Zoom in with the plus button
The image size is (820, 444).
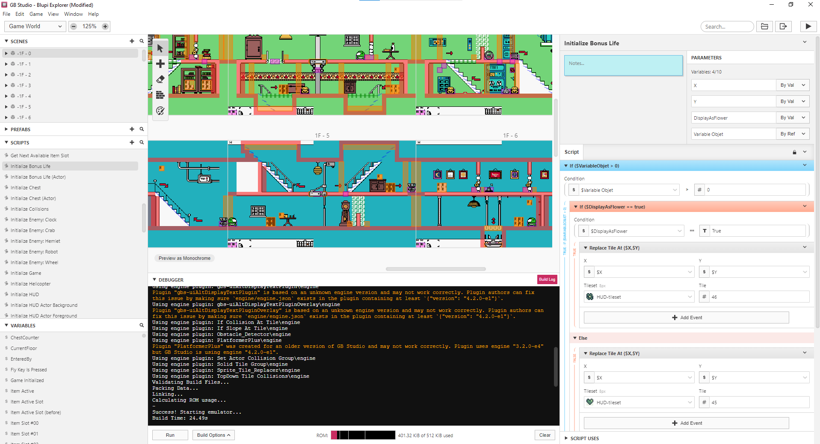coord(105,27)
